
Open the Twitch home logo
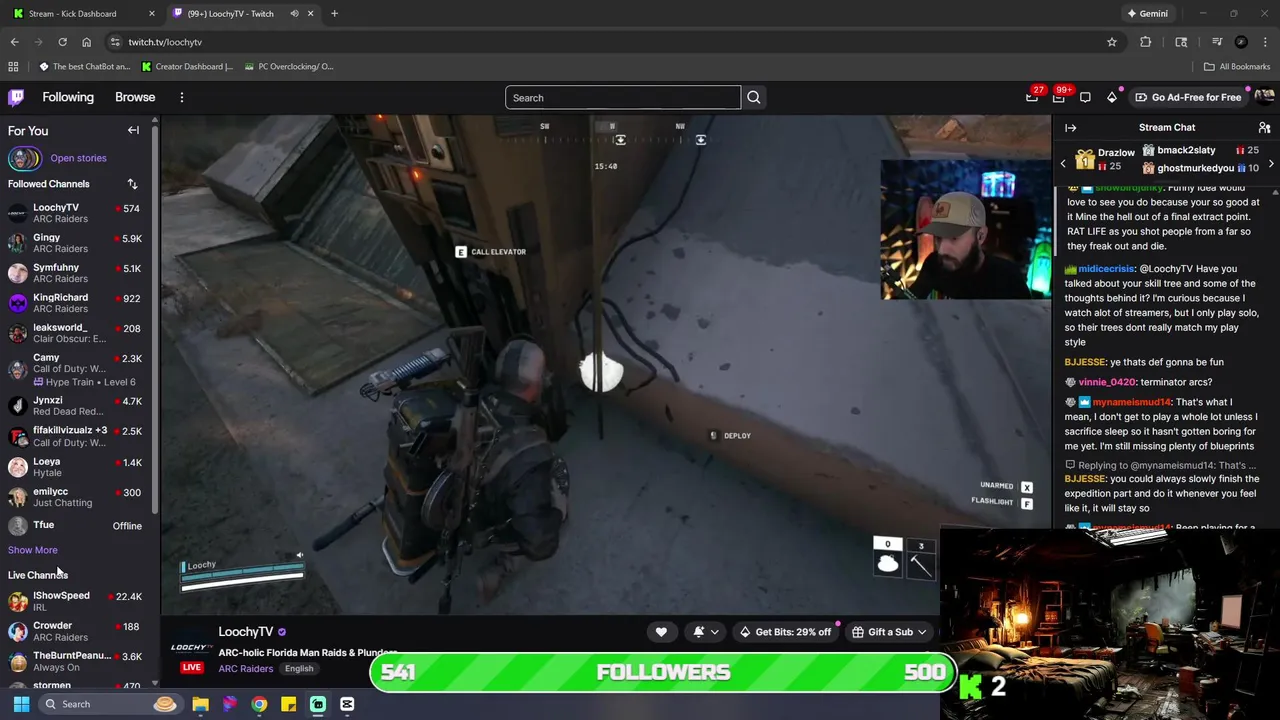tap(16, 97)
